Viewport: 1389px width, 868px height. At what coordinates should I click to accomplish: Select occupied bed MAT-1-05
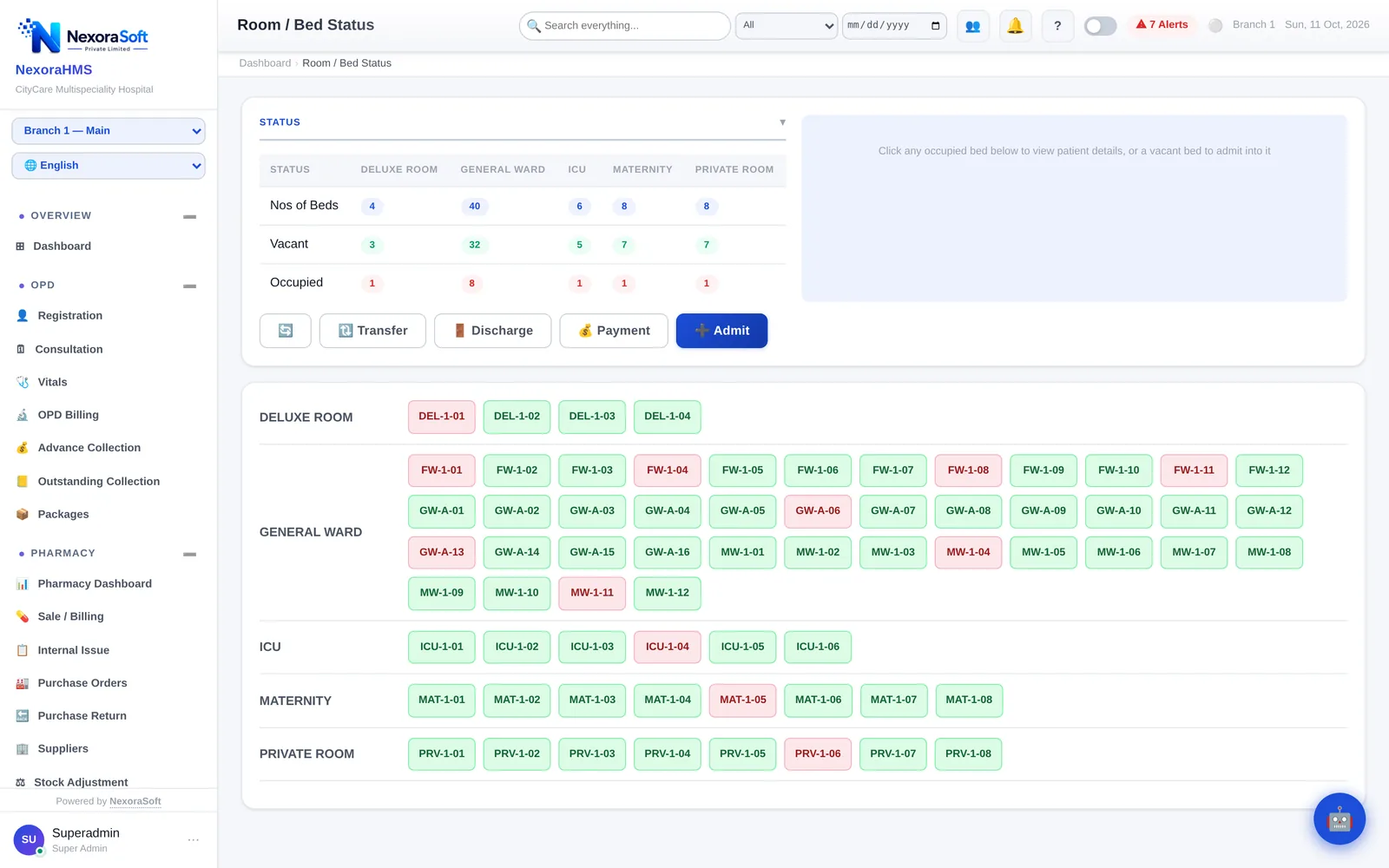coord(743,700)
